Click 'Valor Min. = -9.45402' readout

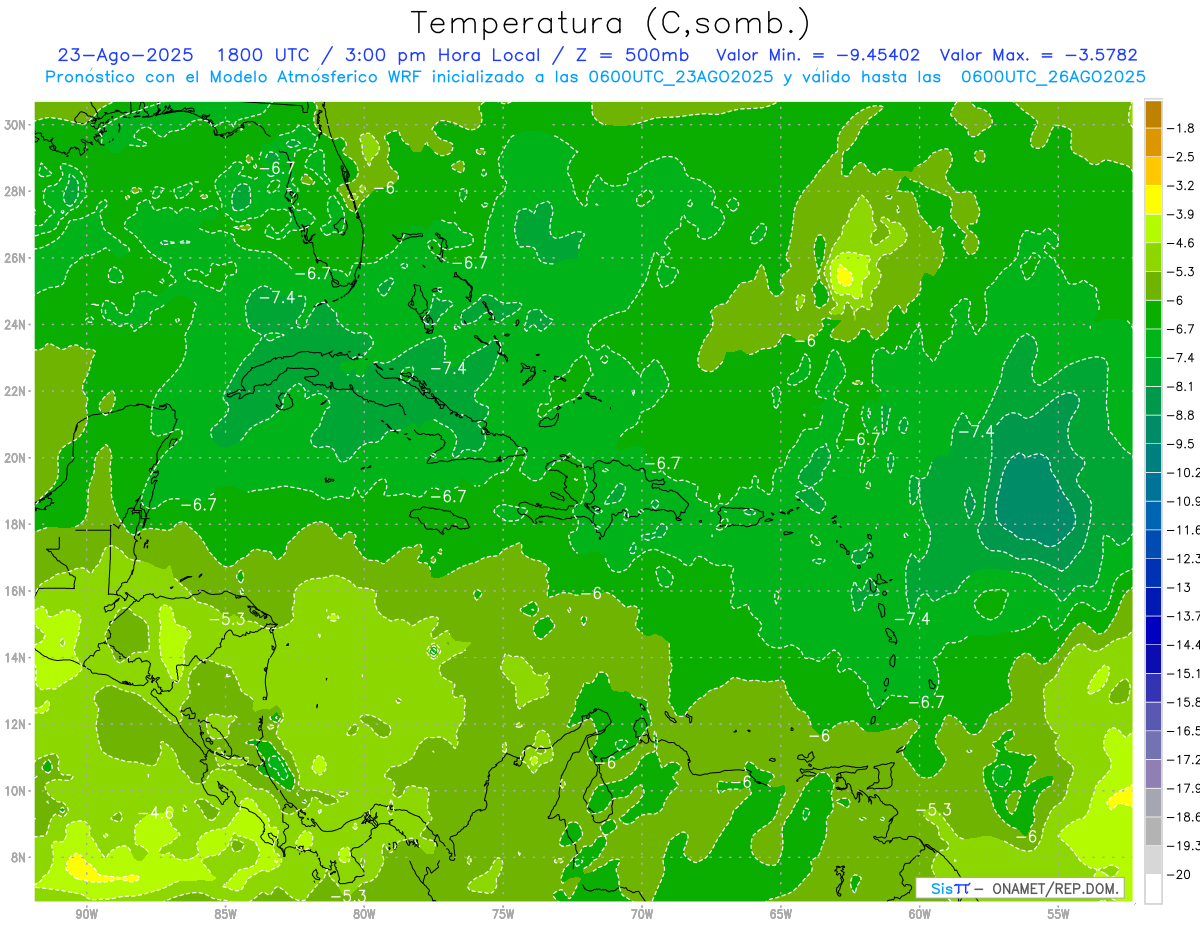tap(819, 55)
